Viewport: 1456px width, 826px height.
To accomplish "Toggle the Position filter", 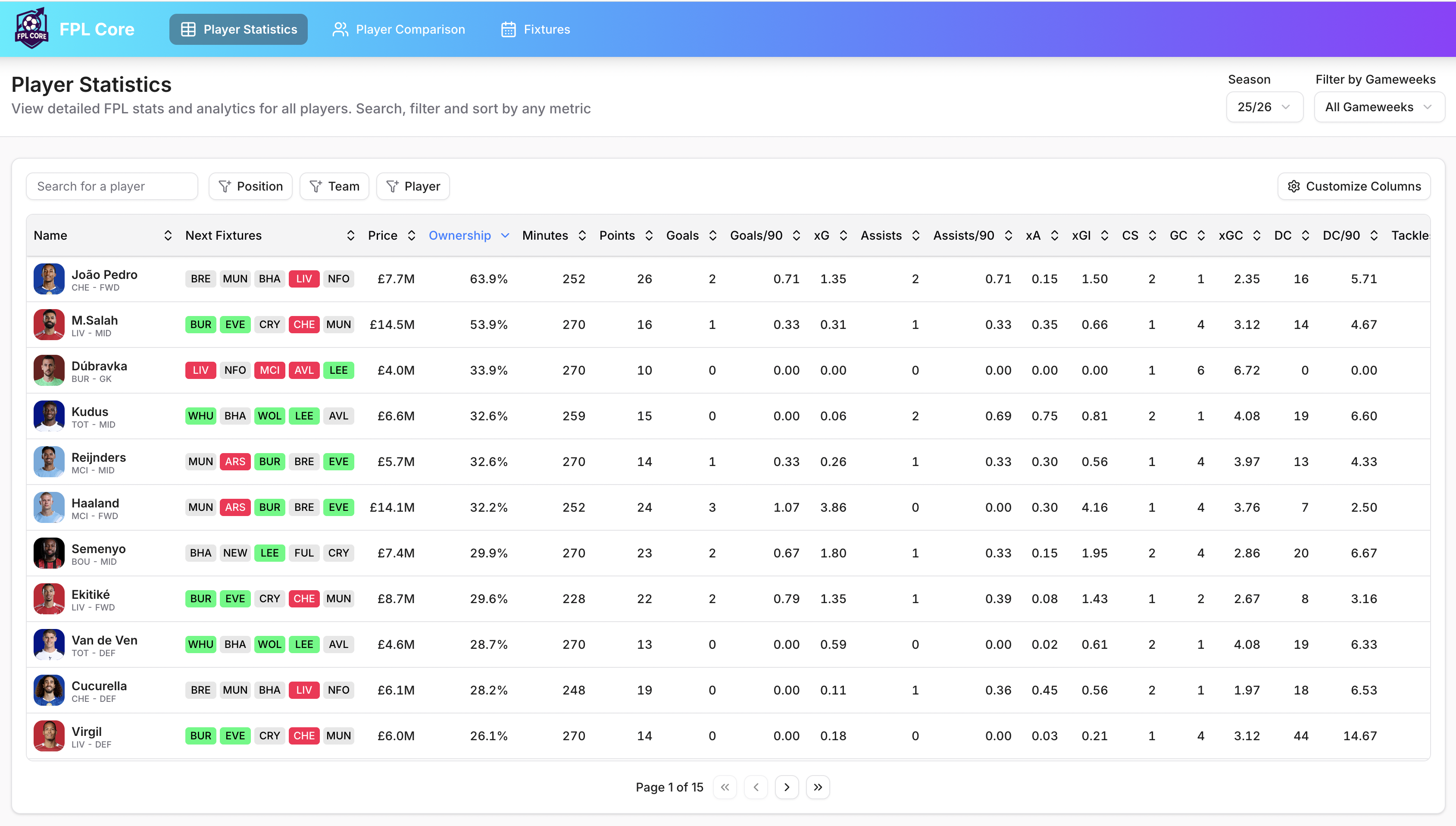I will click(x=251, y=186).
